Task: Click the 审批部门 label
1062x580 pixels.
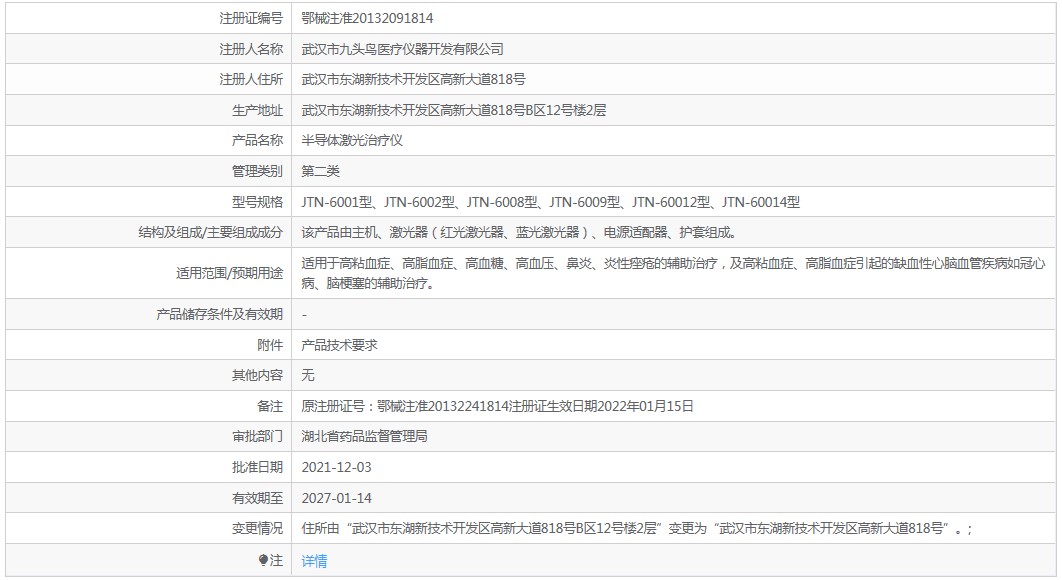Action: [257, 436]
